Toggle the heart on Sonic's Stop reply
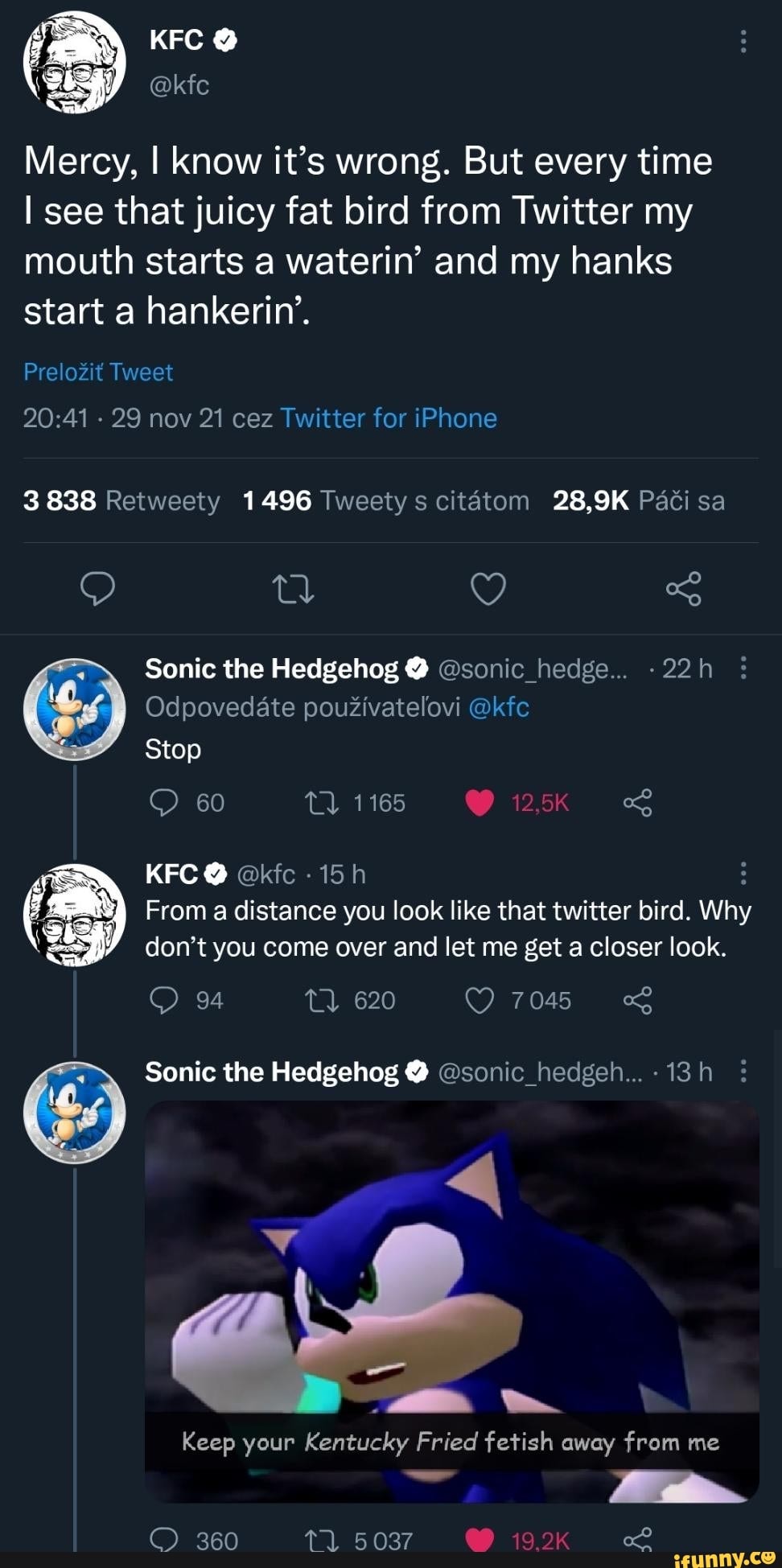Screen dimensions: 782x1568 (x=480, y=801)
